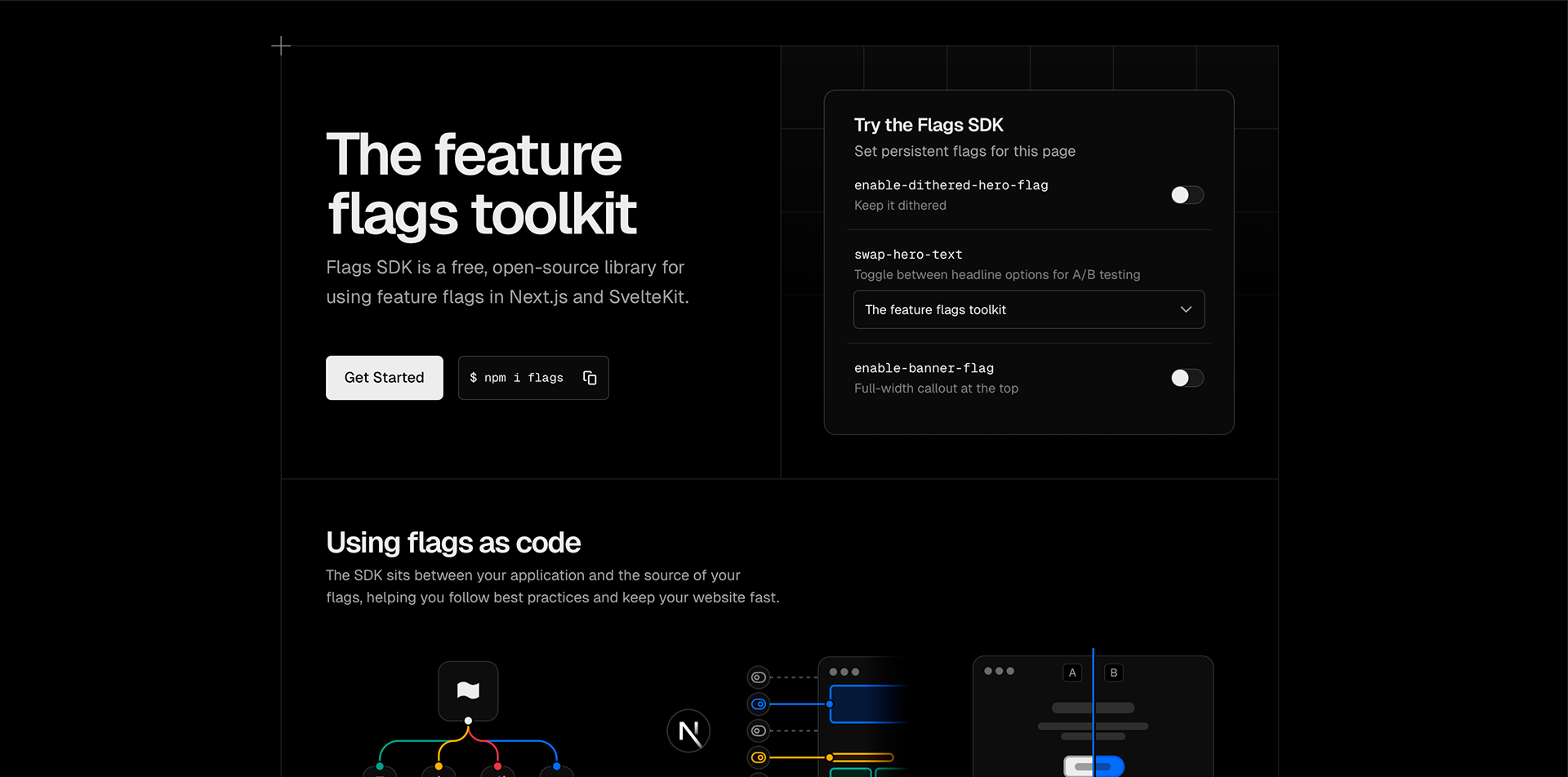Click the 'Toggle between headline options' description
The width and height of the screenshot is (1568, 777).
[997, 275]
